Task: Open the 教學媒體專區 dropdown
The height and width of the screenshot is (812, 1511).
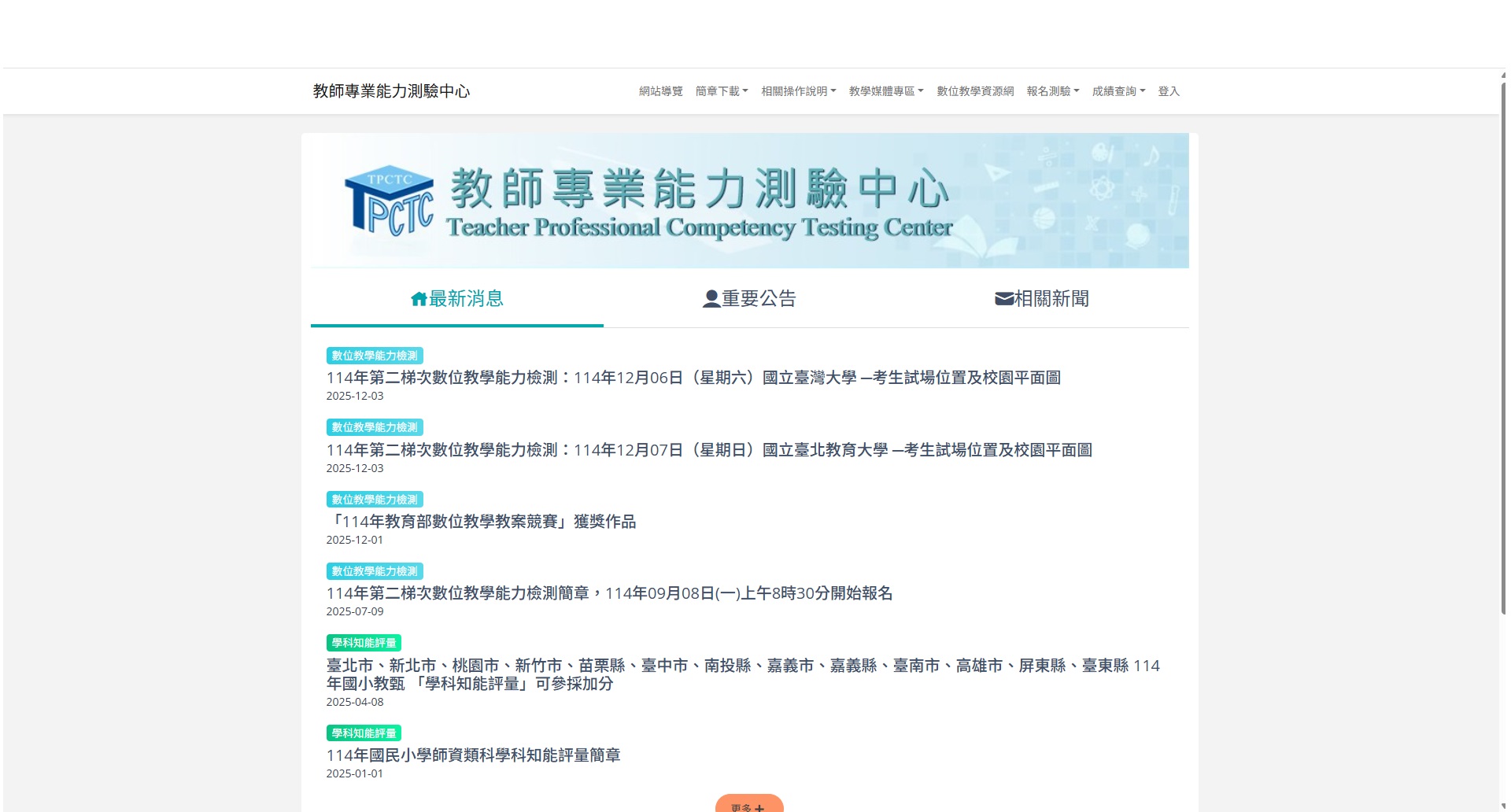Action: pos(886,90)
